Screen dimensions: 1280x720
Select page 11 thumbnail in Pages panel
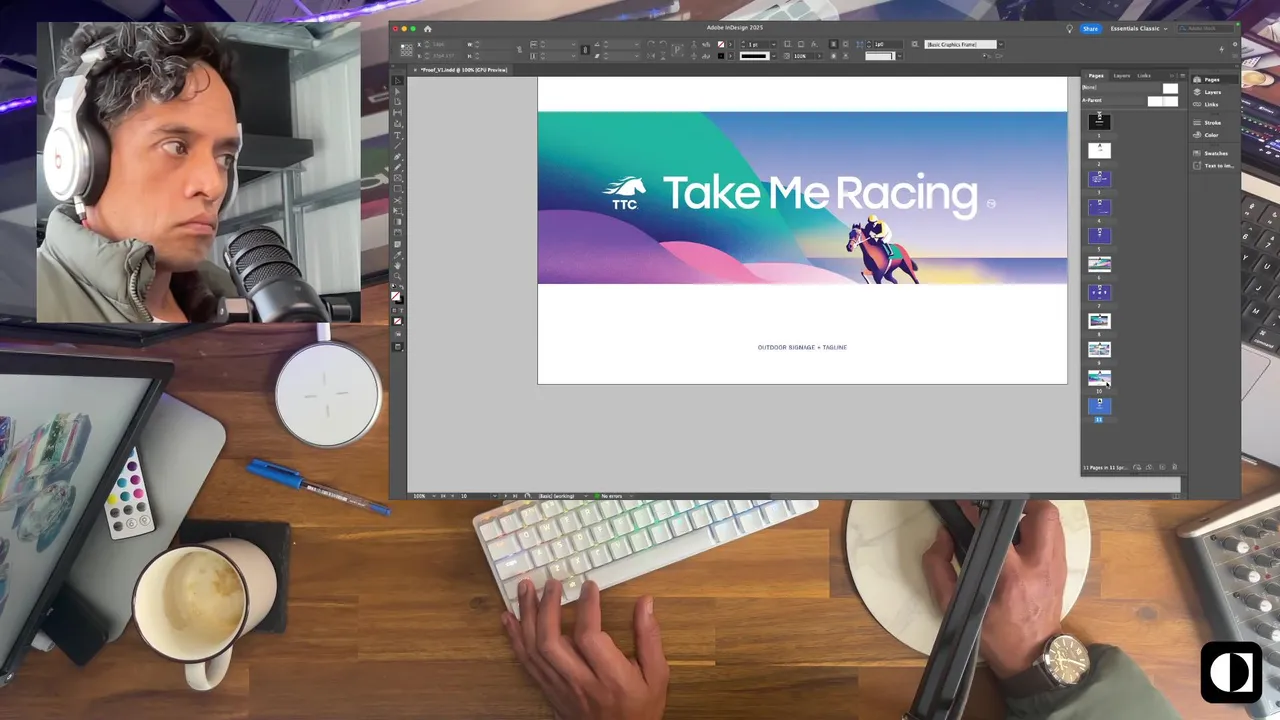[x=1099, y=405]
